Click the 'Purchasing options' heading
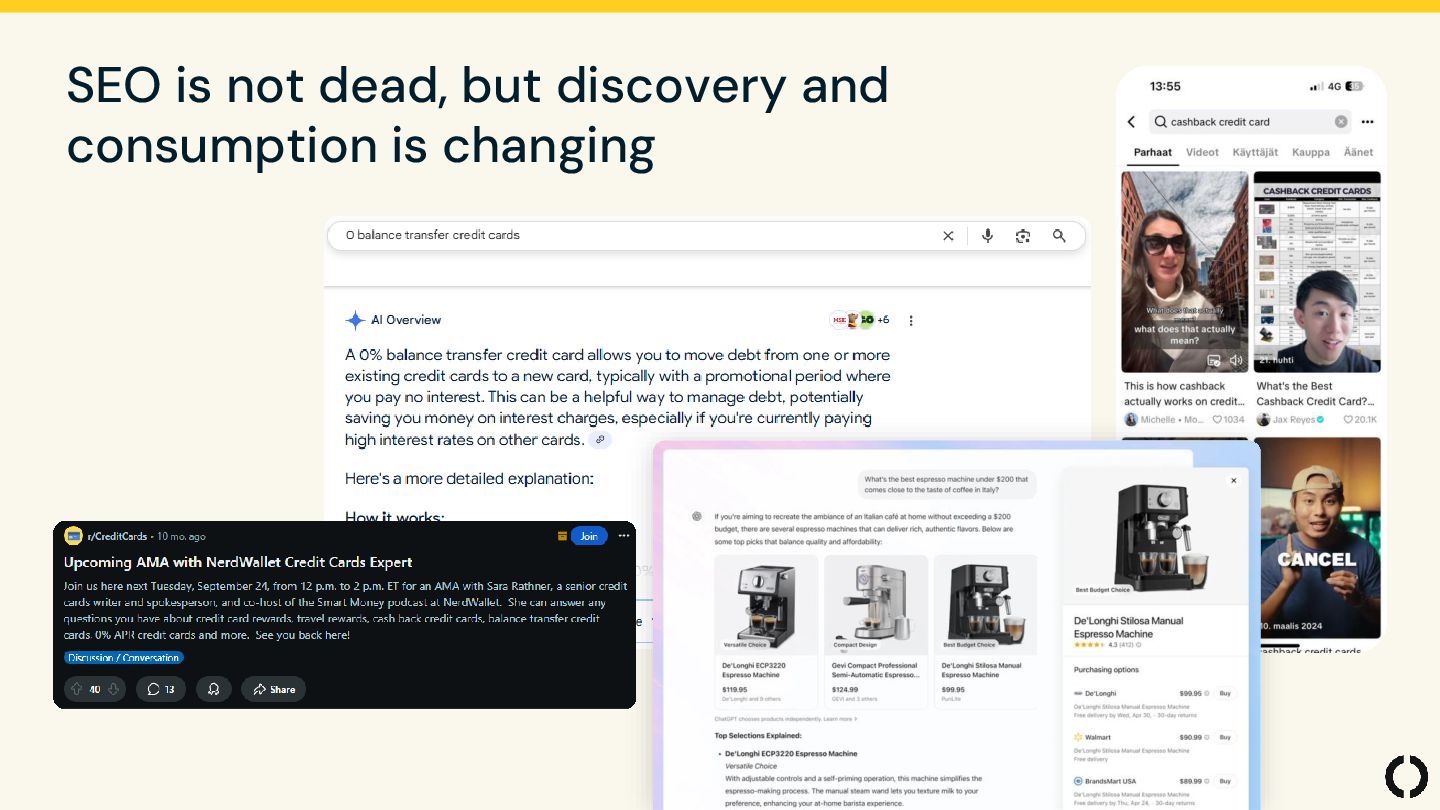1440x810 pixels. point(1106,670)
